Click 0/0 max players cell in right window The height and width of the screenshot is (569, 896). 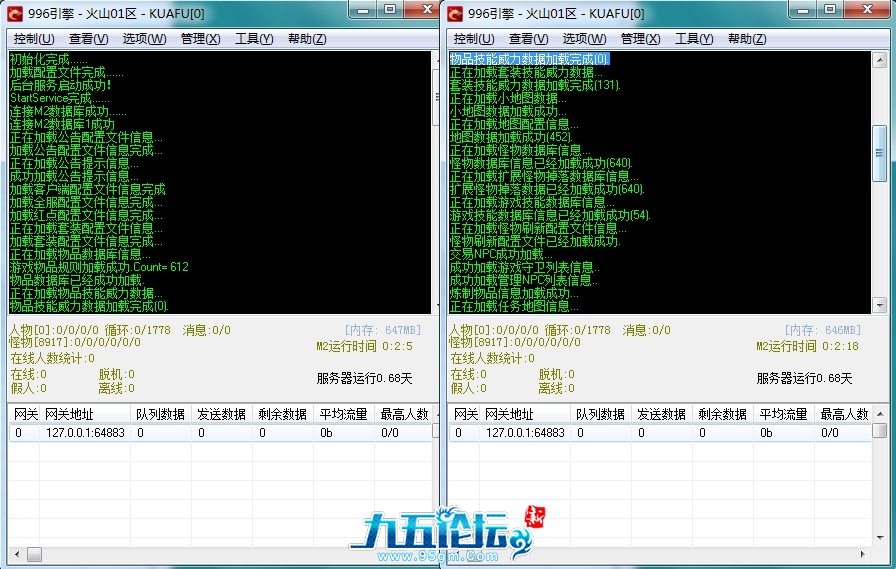click(x=830, y=433)
